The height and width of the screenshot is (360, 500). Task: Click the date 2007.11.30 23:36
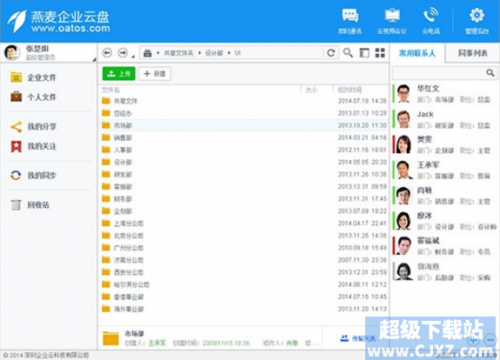362,260
